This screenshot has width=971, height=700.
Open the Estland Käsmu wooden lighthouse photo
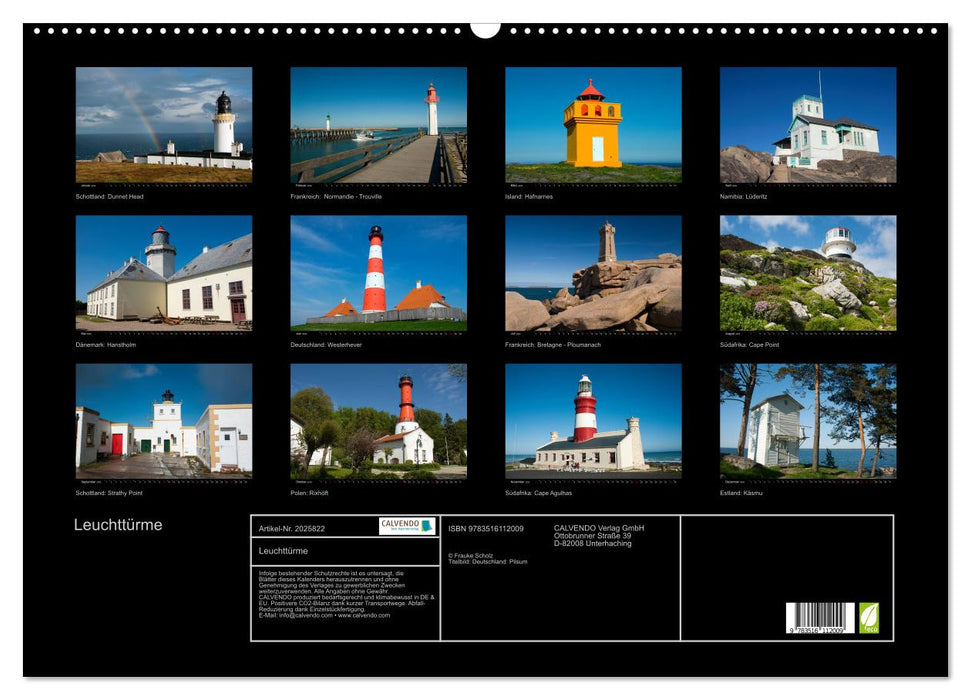coord(808,421)
